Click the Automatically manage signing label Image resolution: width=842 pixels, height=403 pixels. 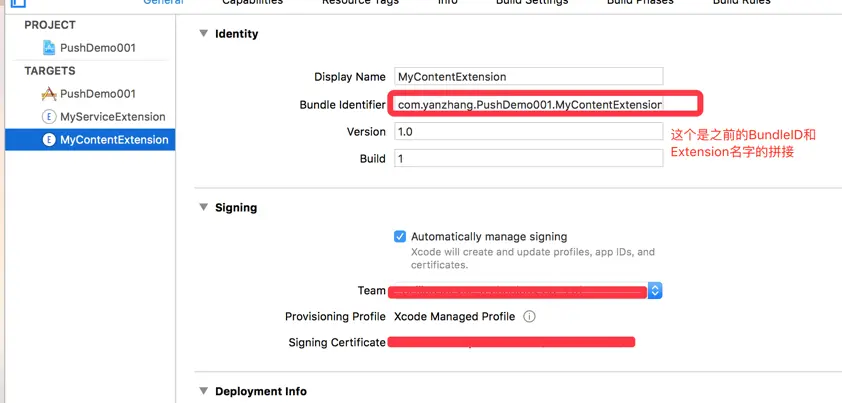pyautogui.click(x=489, y=236)
